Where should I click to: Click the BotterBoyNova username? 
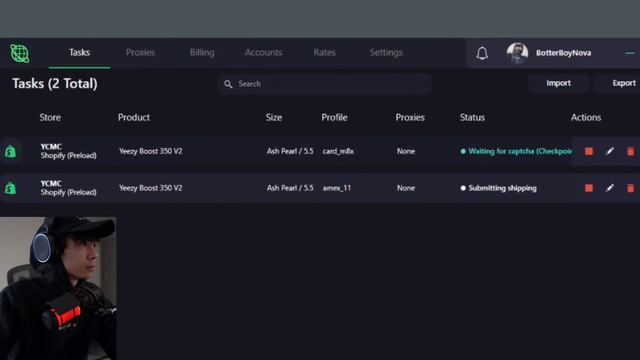tap(563, 53)
